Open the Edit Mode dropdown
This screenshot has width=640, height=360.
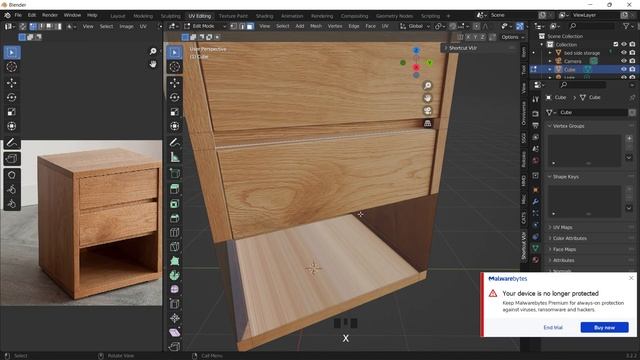[205, 26]
